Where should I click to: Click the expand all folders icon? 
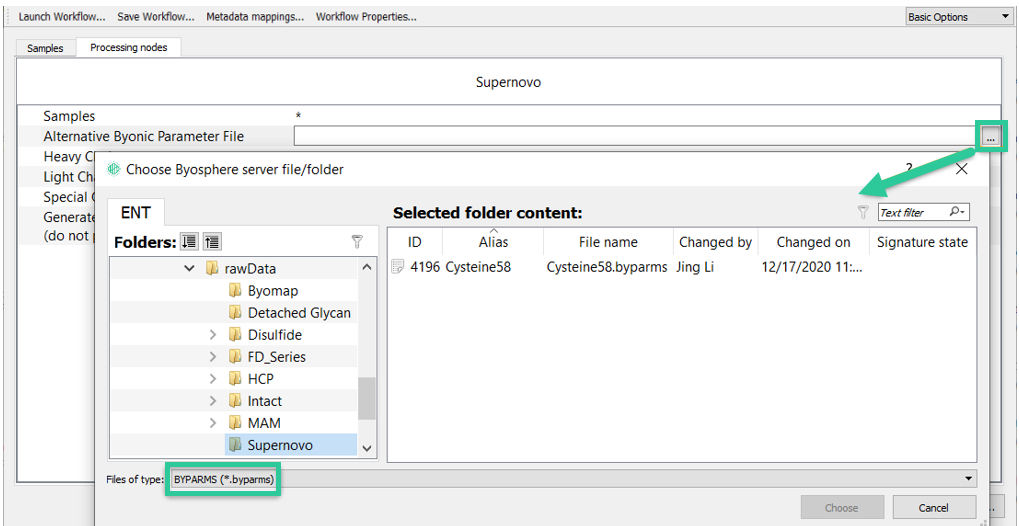pyautogui.click(x=188, y=242)
